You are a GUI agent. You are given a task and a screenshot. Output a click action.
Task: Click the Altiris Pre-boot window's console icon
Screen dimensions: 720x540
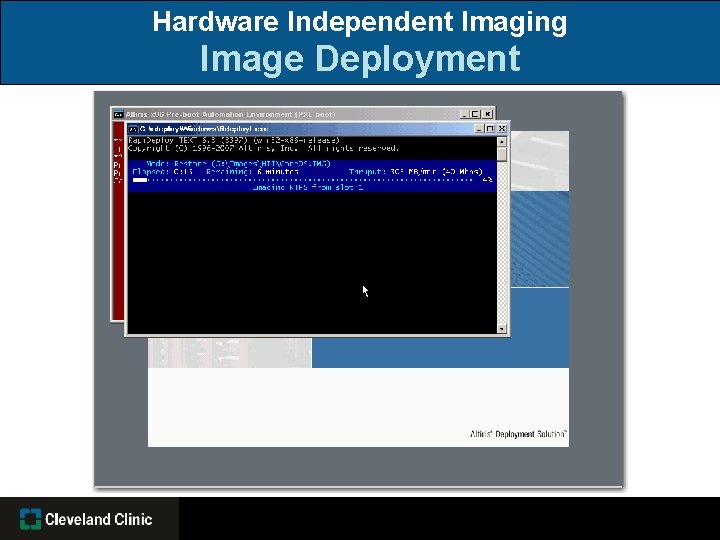tap(118, 114)
